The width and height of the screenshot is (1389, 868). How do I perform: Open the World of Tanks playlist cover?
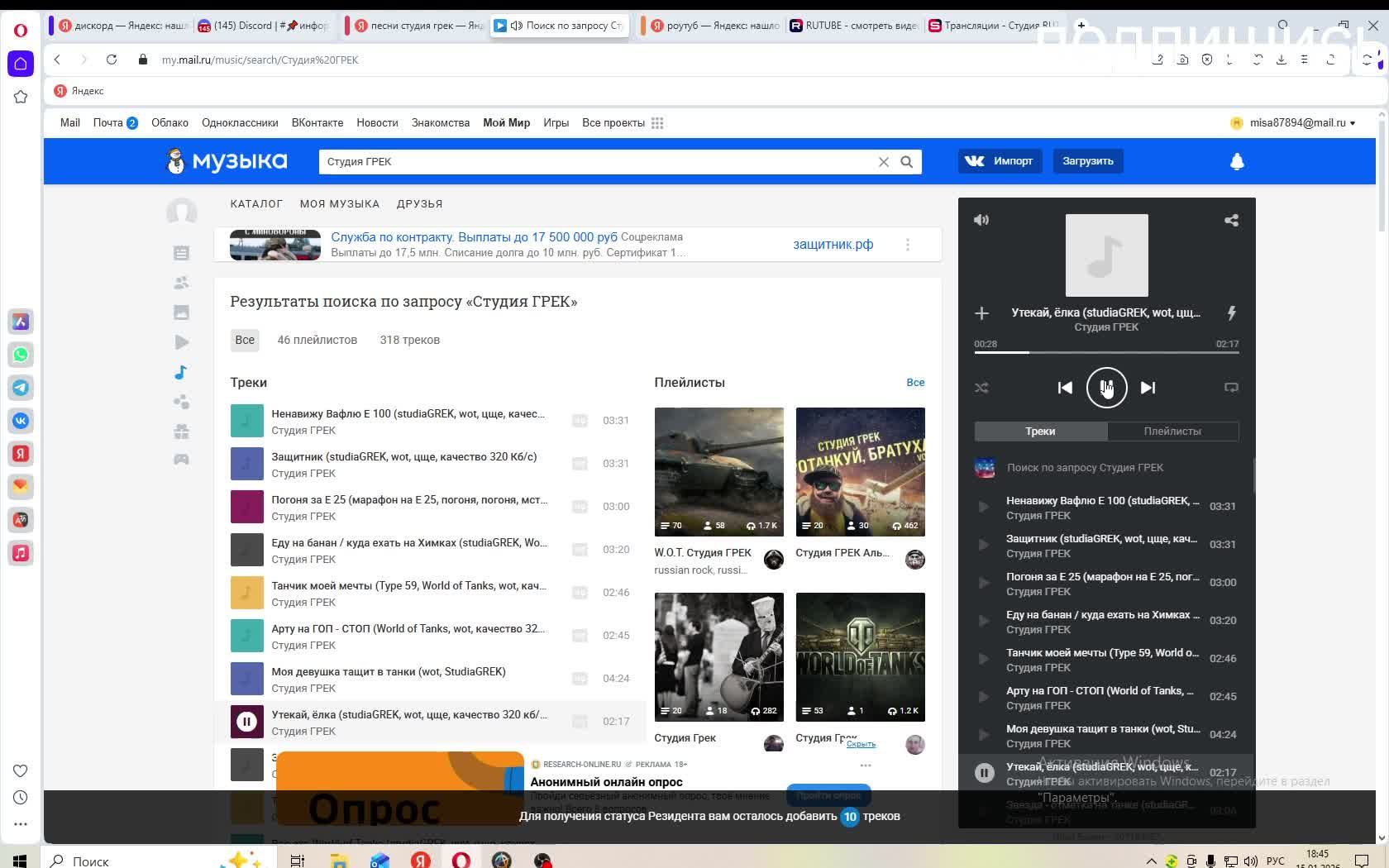coord(861,657)
